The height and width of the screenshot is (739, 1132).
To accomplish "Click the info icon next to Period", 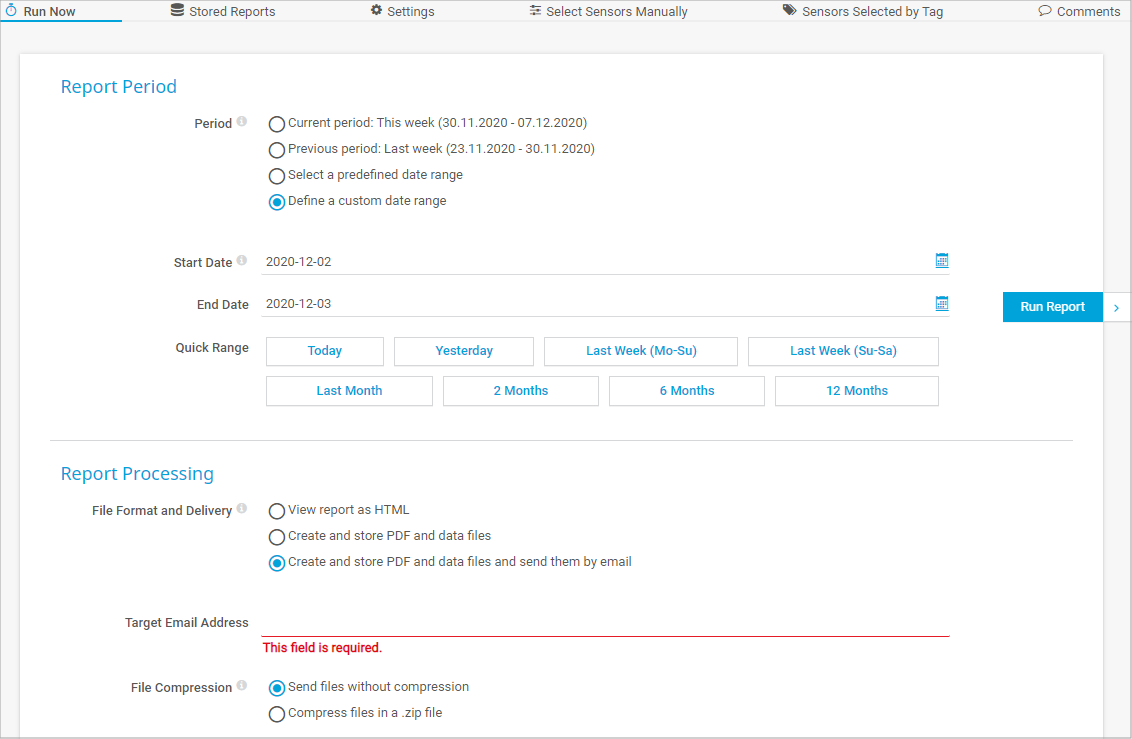I will [242, 123].
